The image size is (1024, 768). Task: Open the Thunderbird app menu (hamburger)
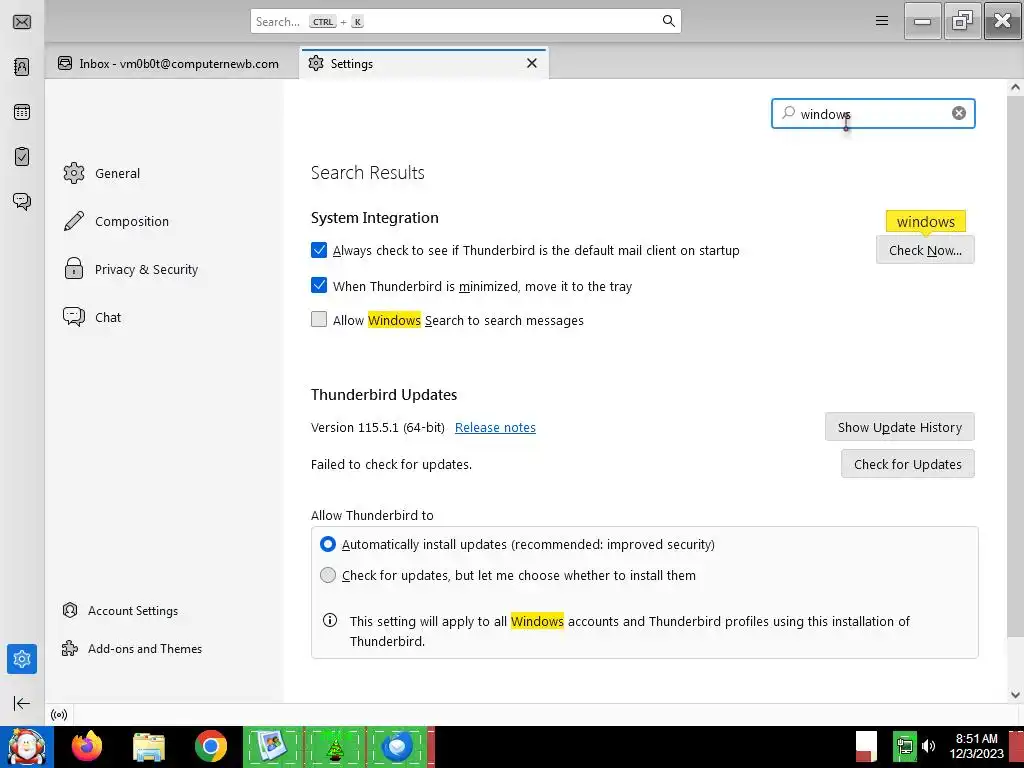882,21
